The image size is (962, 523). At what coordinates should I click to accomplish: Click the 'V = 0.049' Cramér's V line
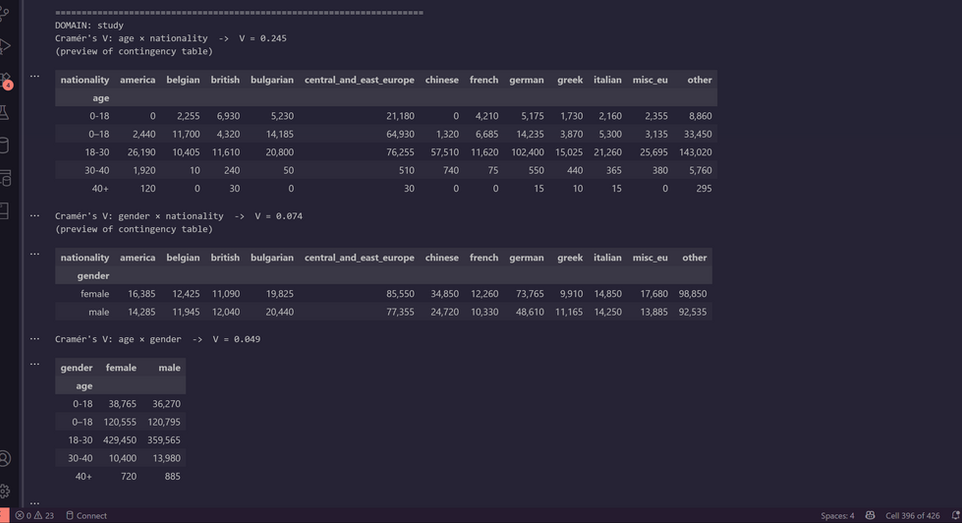[x=158, y=339]
